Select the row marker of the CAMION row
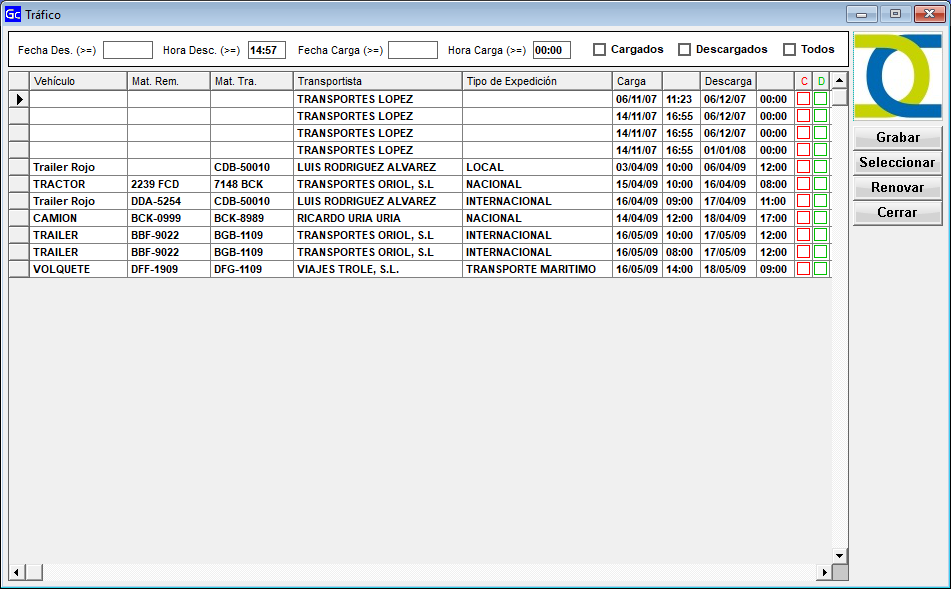 tap(19, 218)
